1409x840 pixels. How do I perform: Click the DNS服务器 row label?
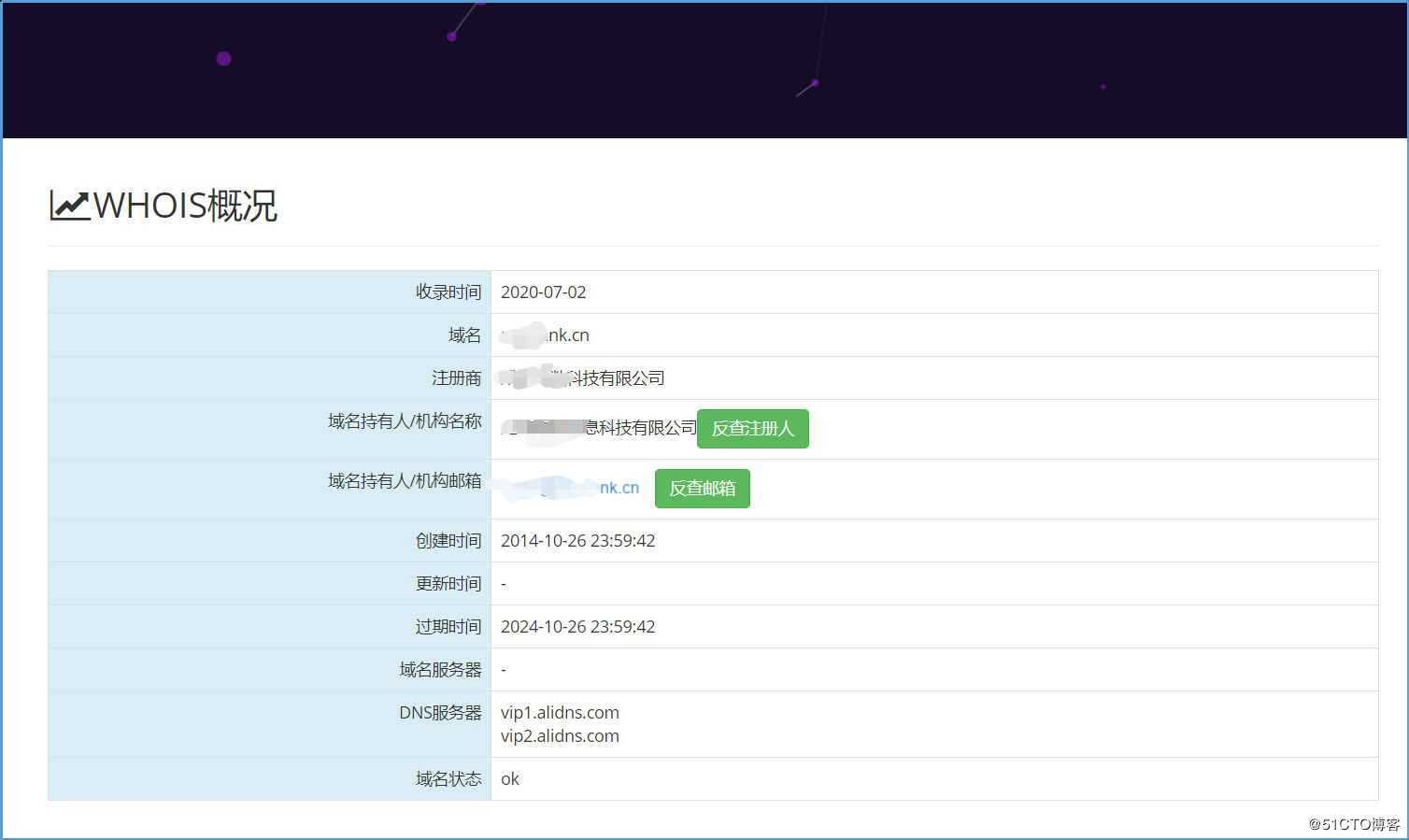click(x=441, y=713)
